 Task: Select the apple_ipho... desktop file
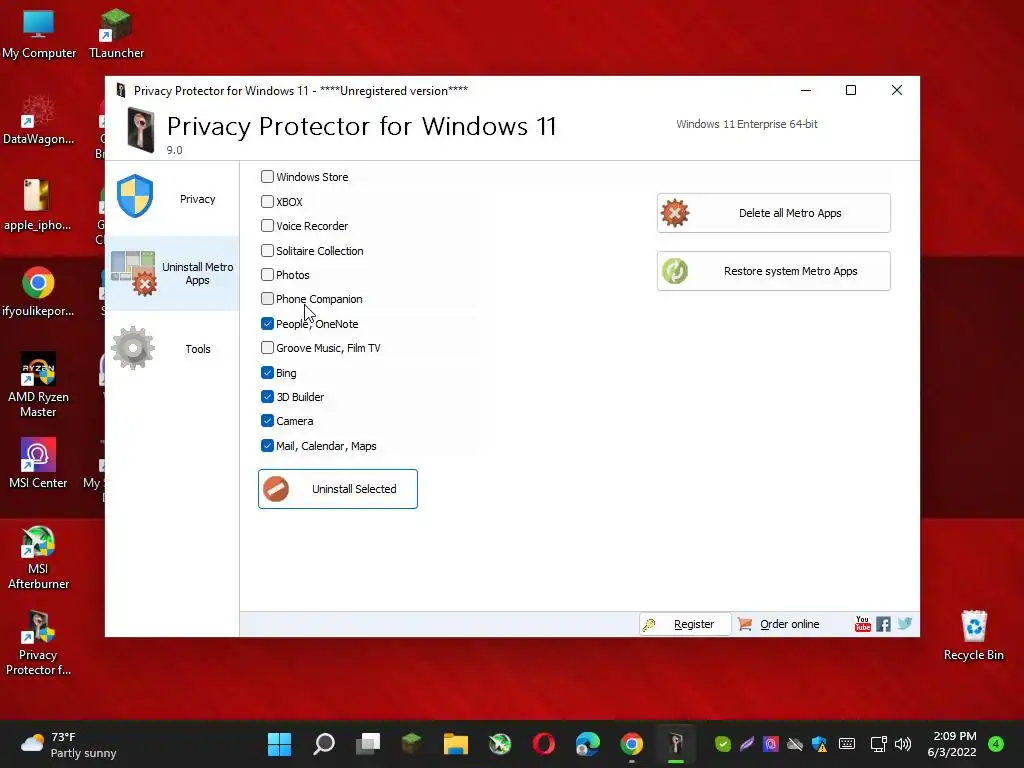(x=37, y=206)
